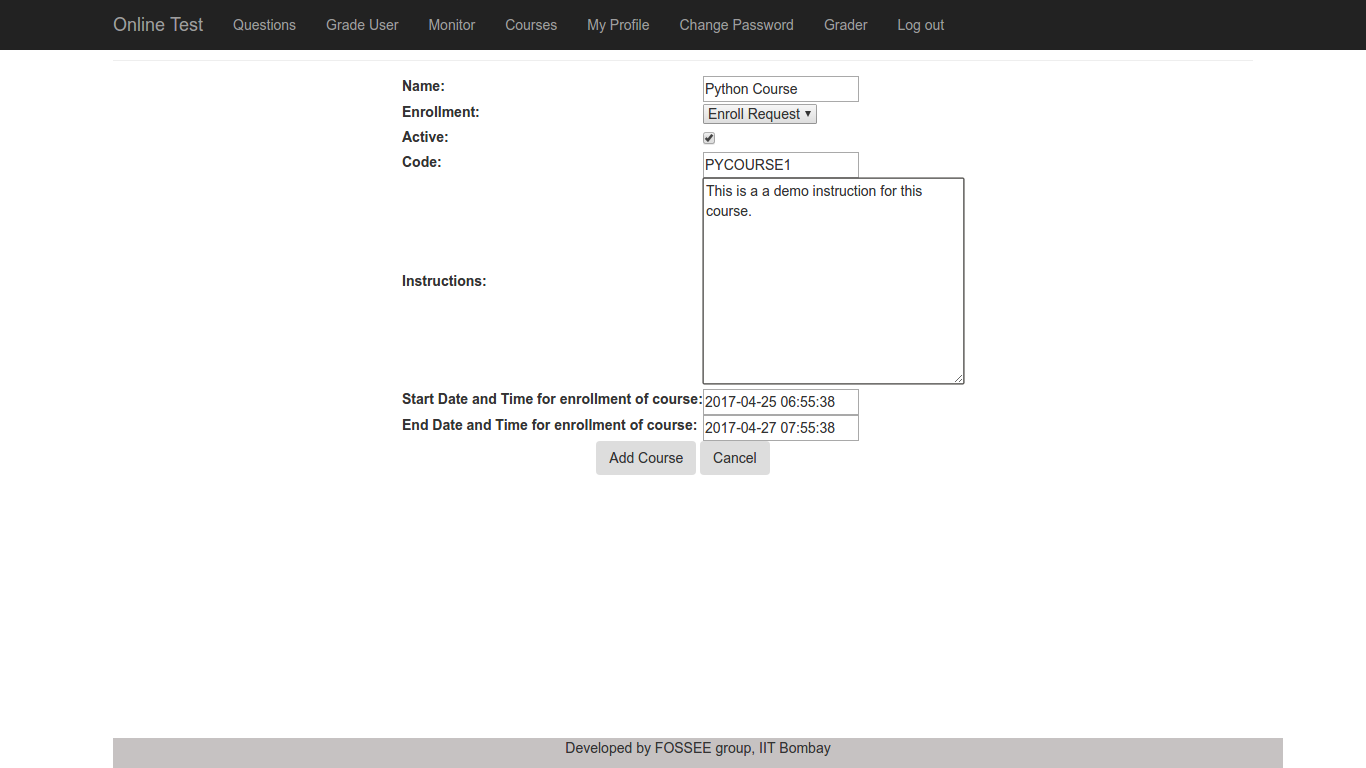The height and width of the screenshot is (768, 1366).
Task: Select Change Password in navbar
Action: pyautogui.click(x=736, y=25)
